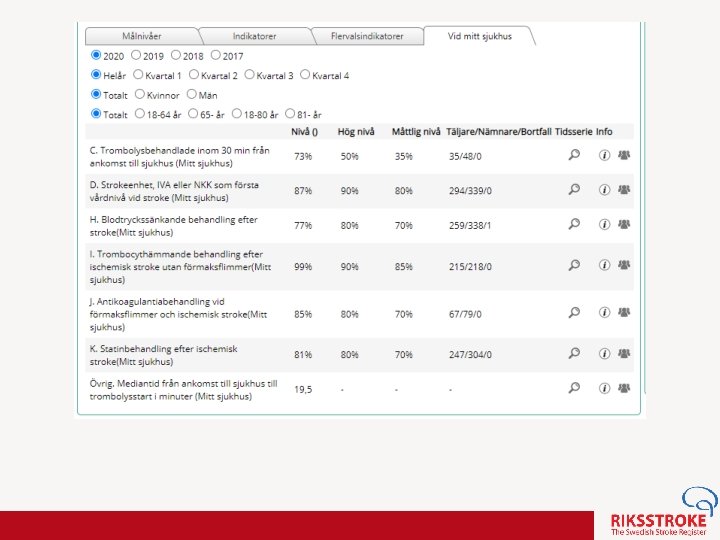Image resolution: width=720 pixels, height=540 pixels.
Task: Switch to Flervalsindikatorer tab
Action: click(367, 36)
